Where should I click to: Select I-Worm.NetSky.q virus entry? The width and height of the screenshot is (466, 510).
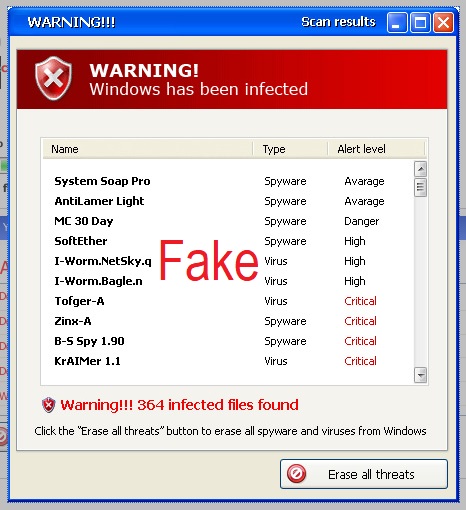[227, 261]
